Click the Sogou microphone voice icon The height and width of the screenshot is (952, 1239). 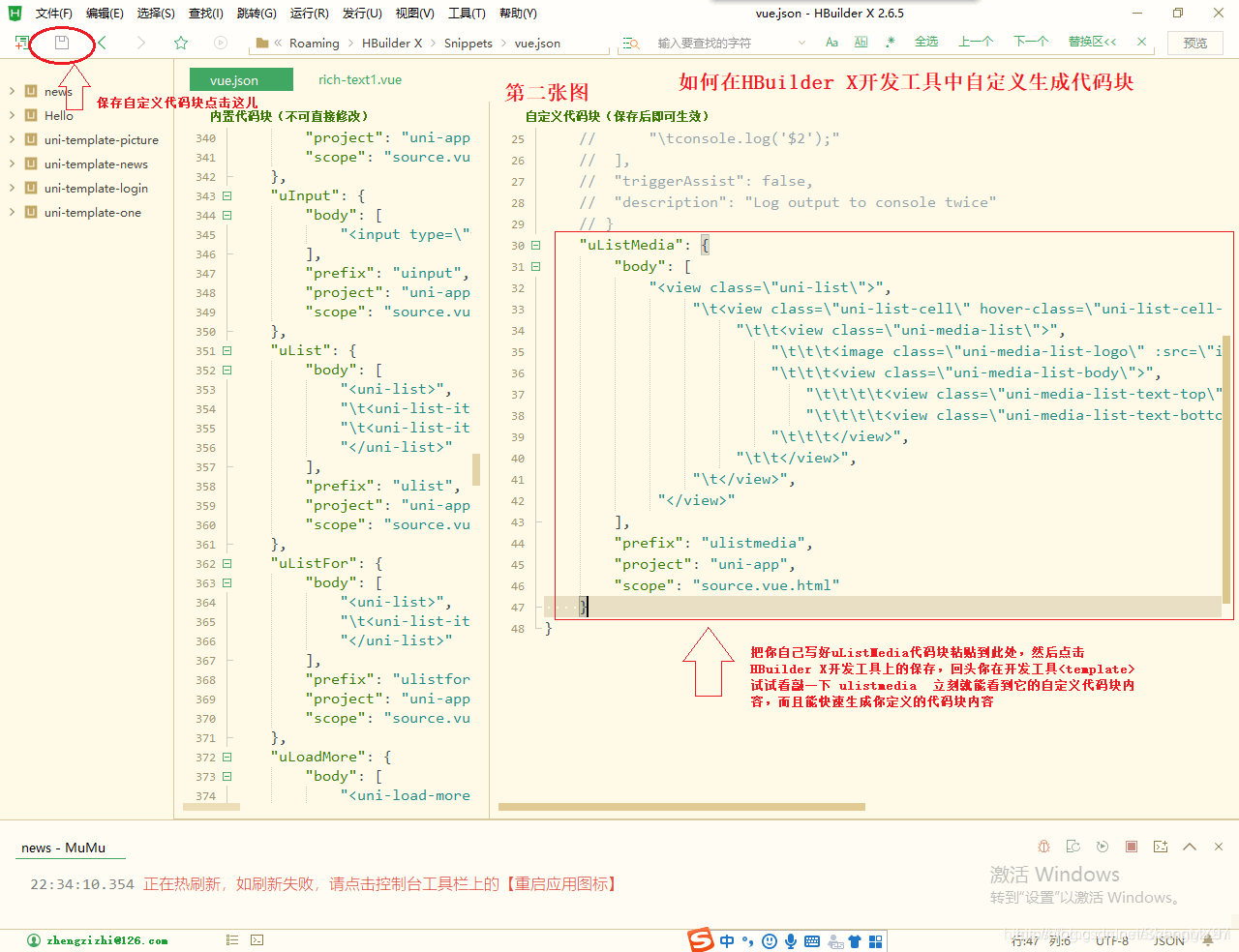(x=791, y=940)
